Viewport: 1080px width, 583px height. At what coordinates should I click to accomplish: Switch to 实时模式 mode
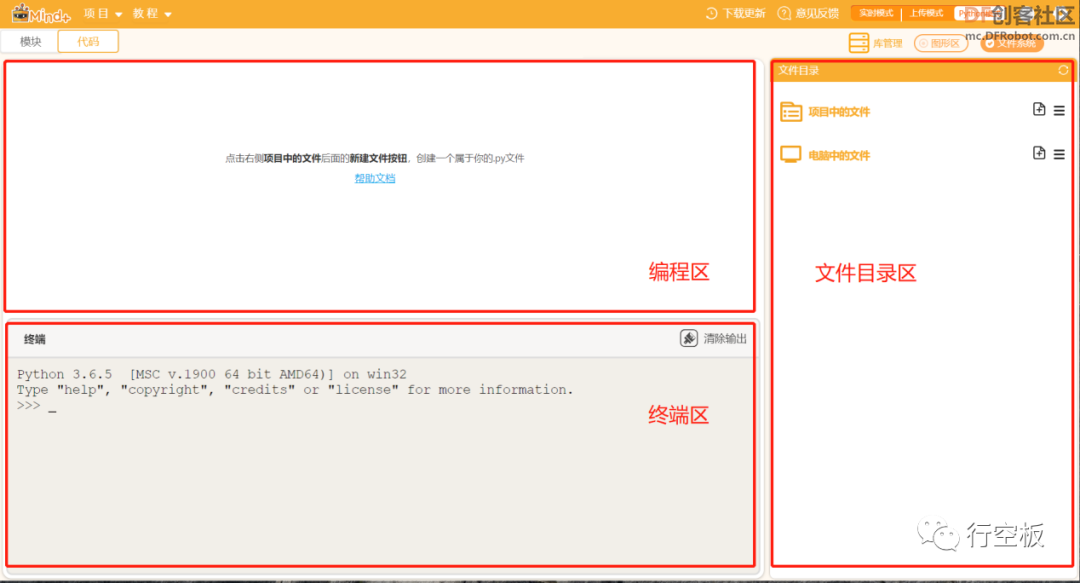(x=876, y=13)
